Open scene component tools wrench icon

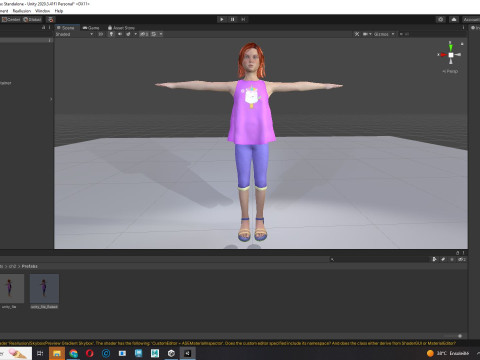357,34
